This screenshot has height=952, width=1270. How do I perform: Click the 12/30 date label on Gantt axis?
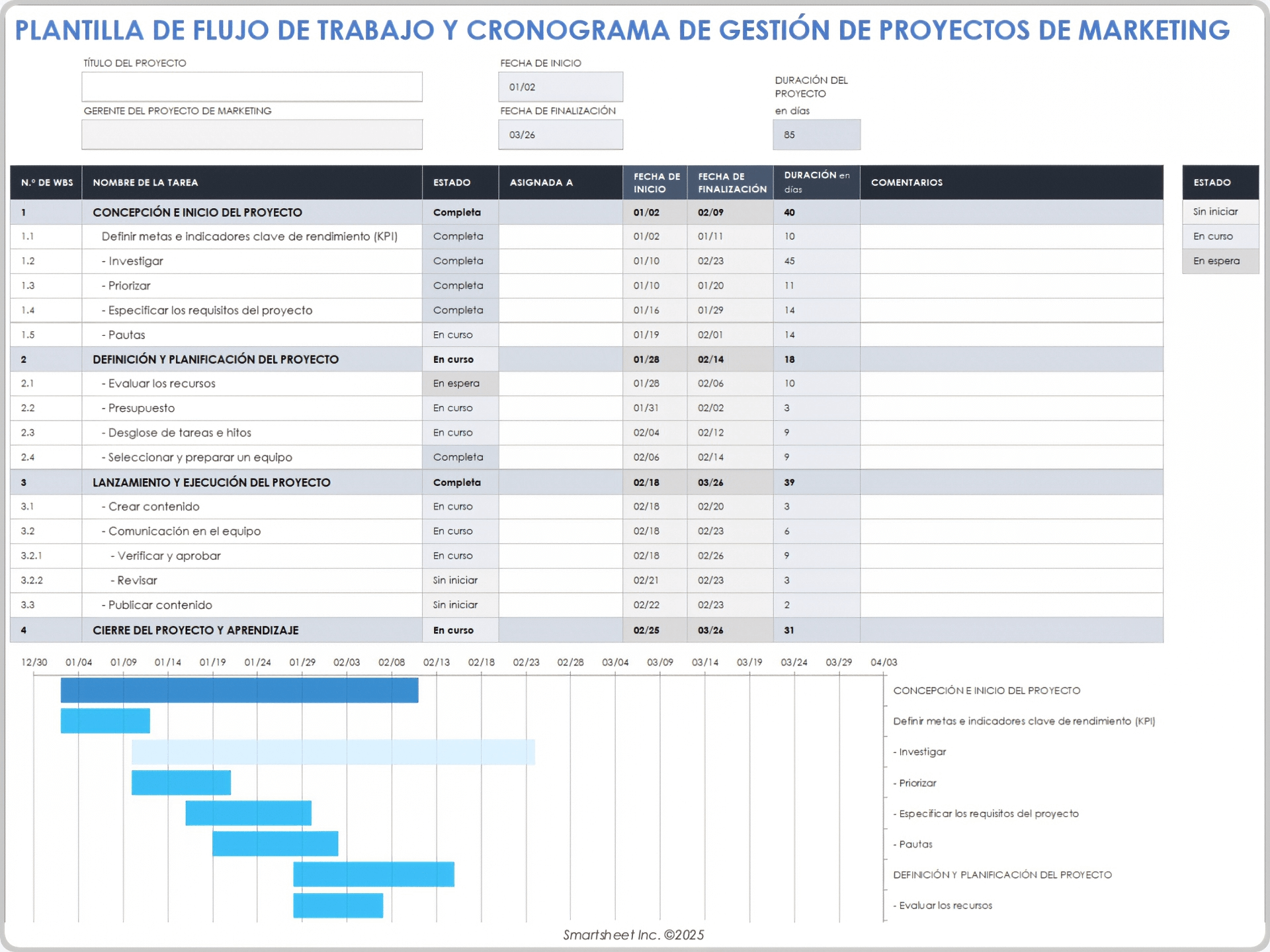[34, 662]
